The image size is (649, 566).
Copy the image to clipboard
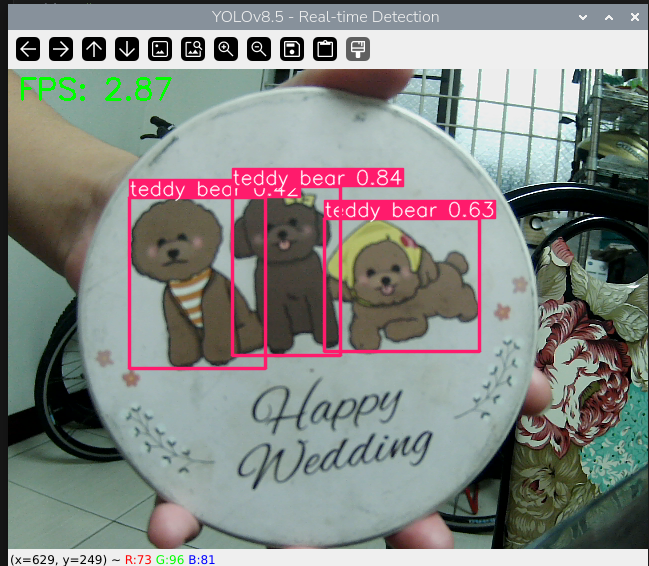click(x=325, y=49)
